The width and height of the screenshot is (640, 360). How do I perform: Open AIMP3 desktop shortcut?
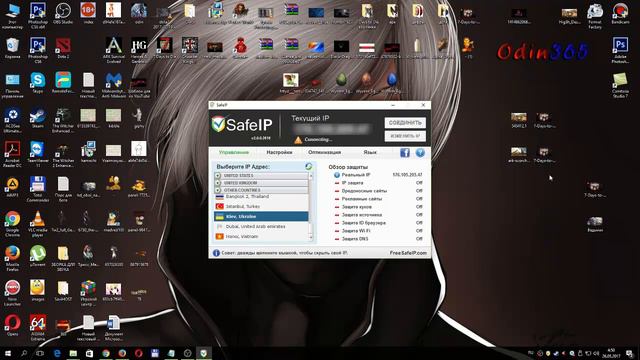pyautogui.click(x=12, y=187)
